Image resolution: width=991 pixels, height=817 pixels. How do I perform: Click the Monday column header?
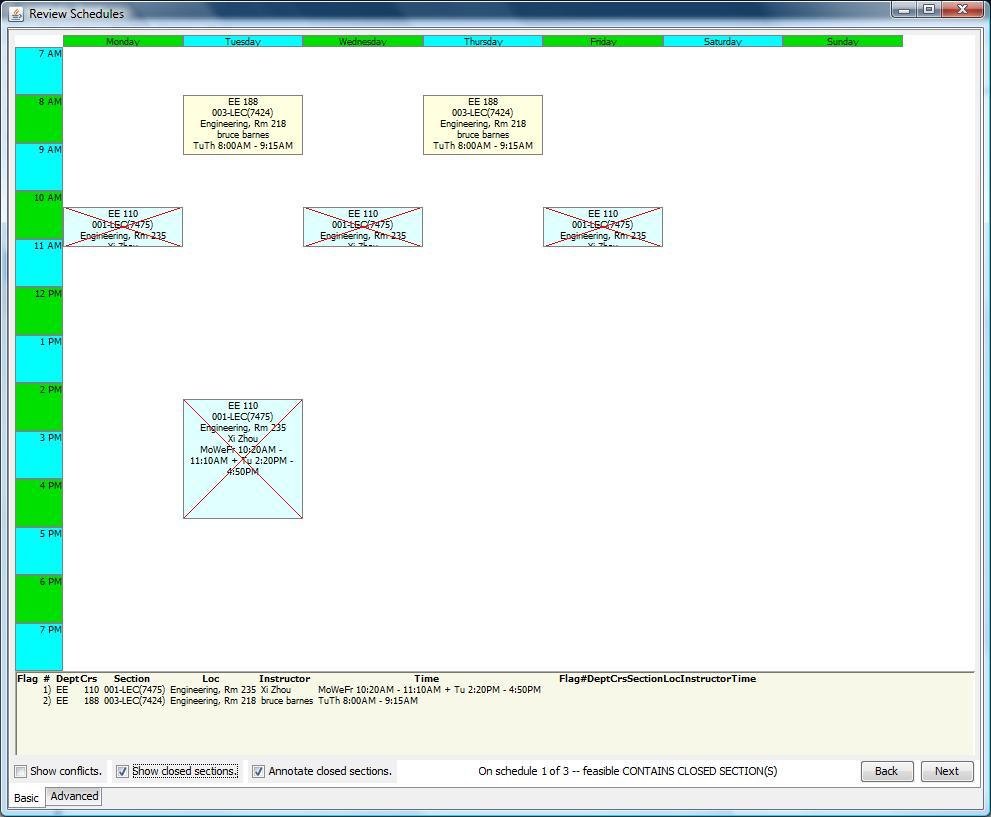(122, 41)
